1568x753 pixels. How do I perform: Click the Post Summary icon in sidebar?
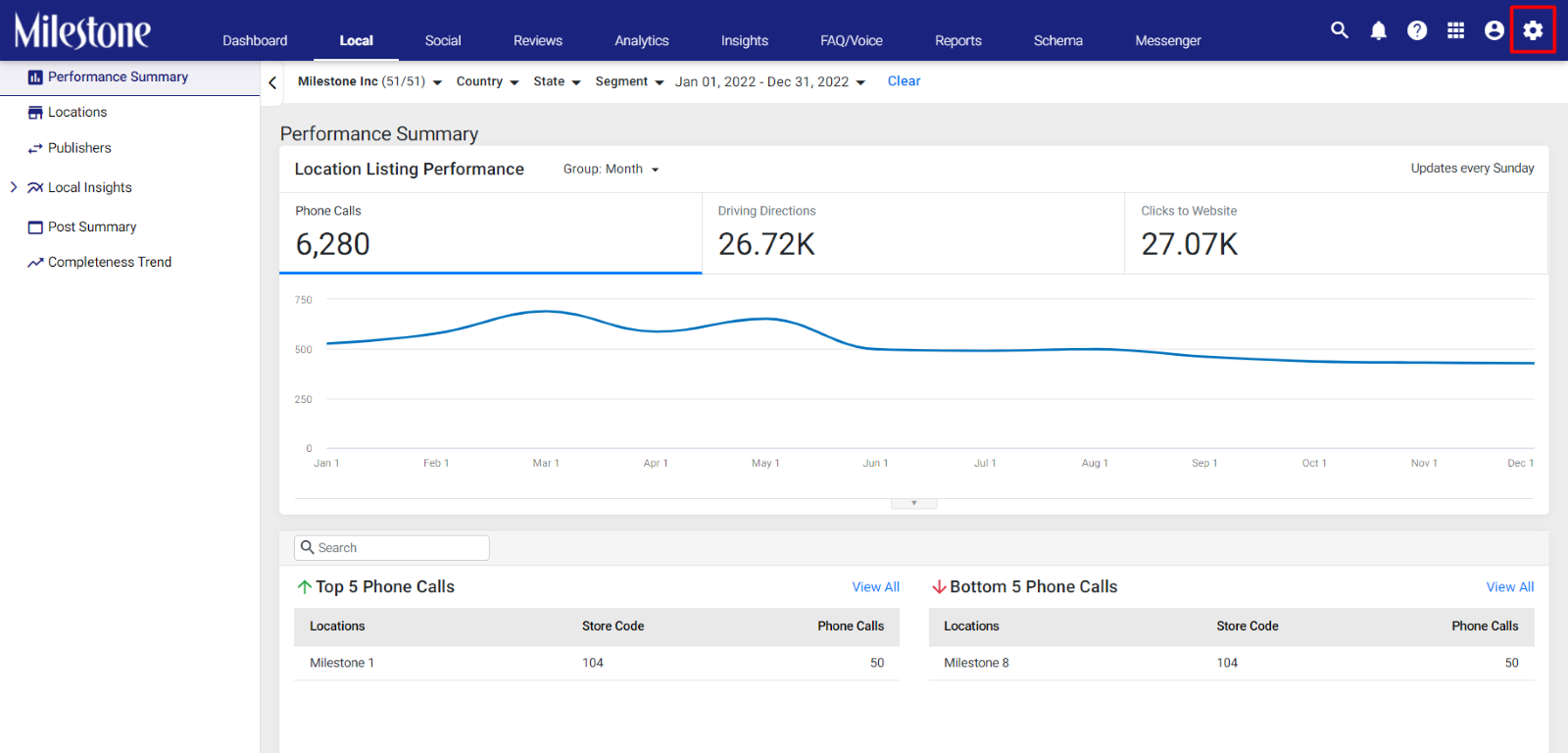coord(35,227)
